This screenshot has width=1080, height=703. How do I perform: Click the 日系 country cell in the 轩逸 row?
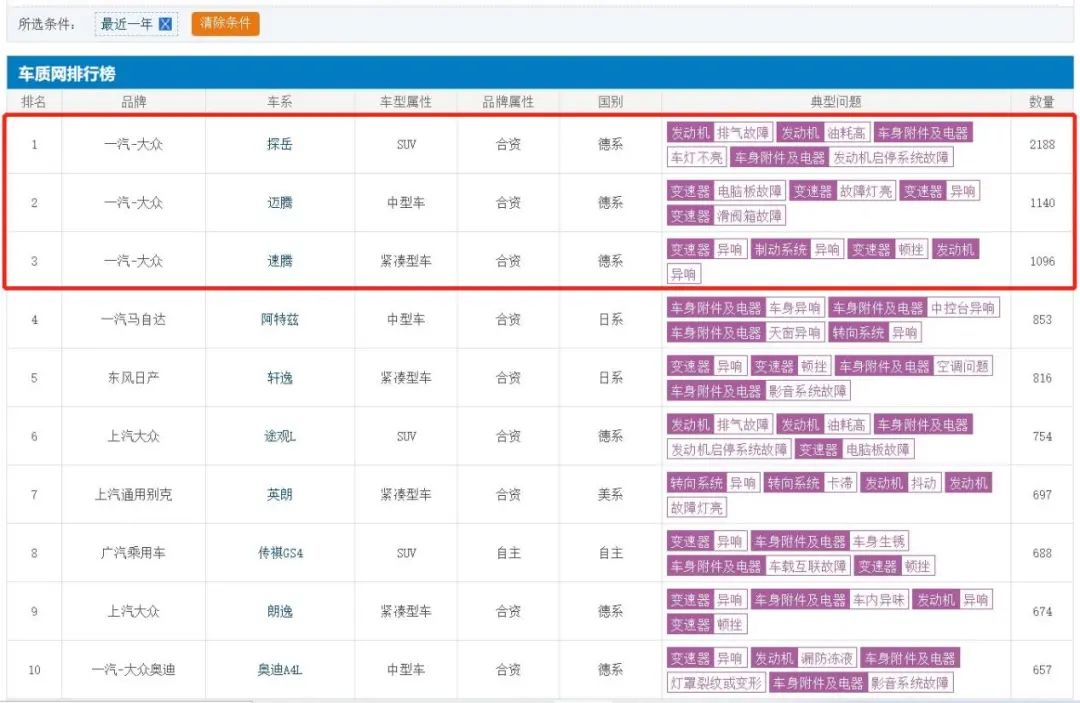[610, 378]
